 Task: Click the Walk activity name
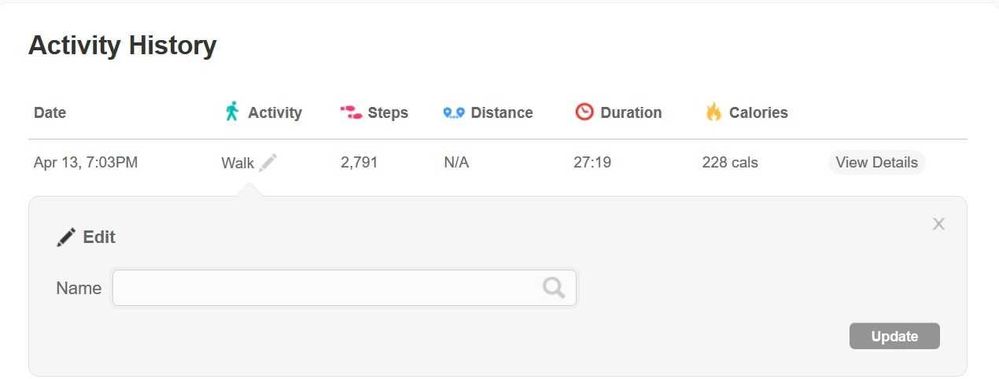(x=238, y=163)
